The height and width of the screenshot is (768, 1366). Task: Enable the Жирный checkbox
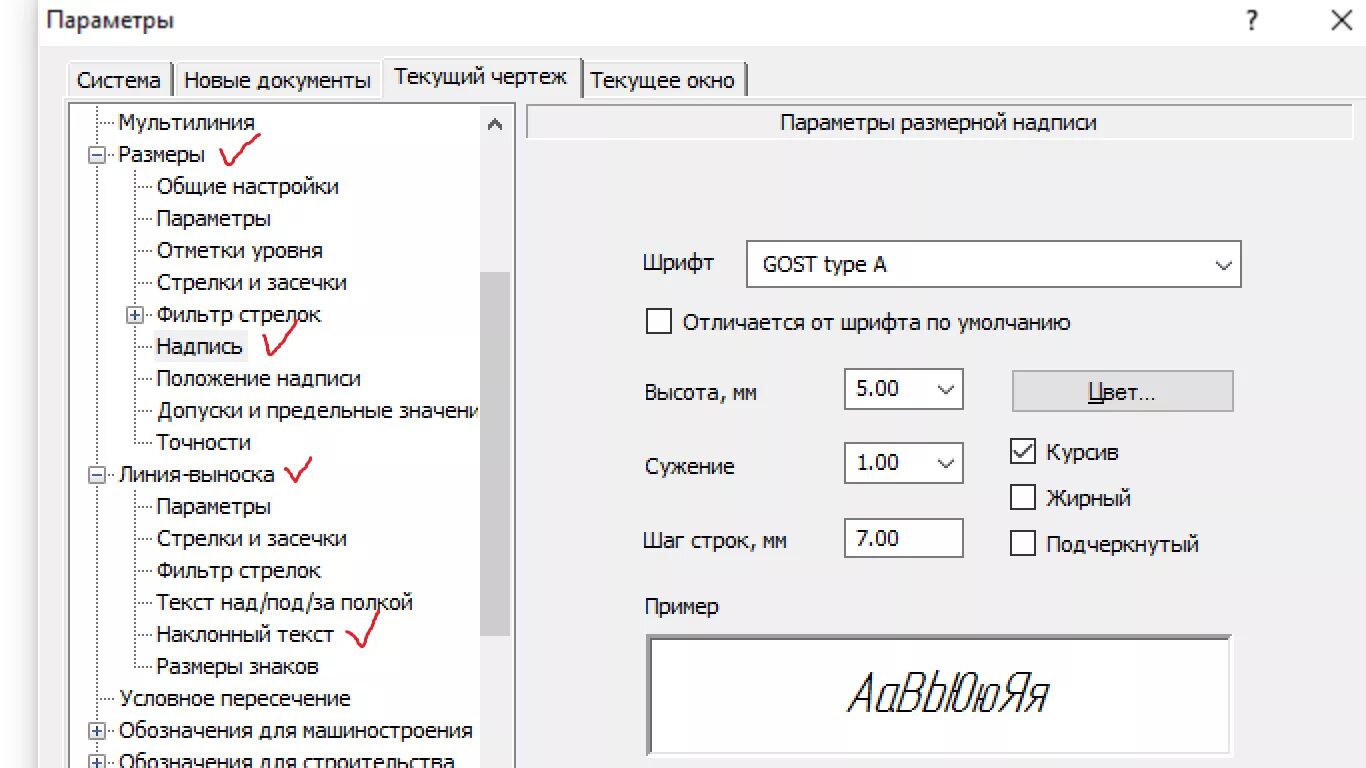tap(1022, 497)
